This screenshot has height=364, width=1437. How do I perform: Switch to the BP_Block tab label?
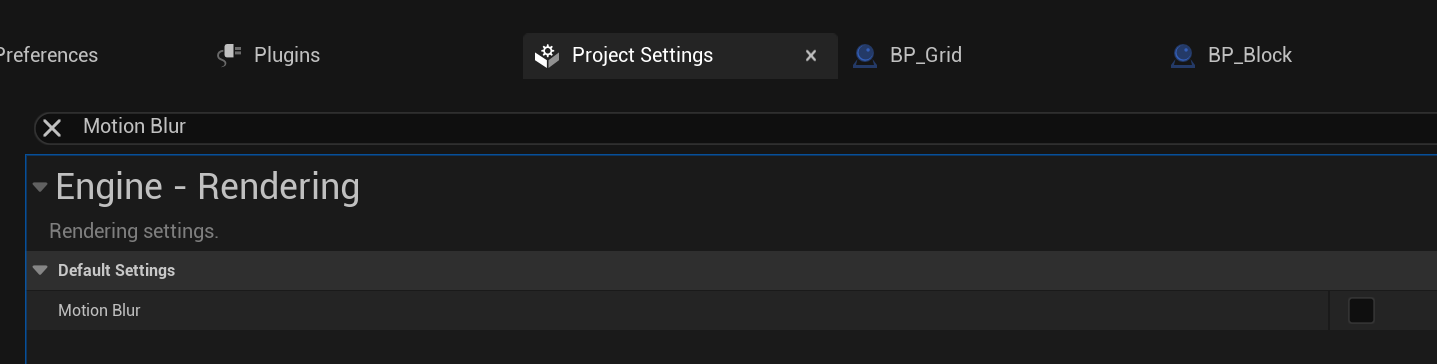pyautogui.click(x=1250, y=55)
